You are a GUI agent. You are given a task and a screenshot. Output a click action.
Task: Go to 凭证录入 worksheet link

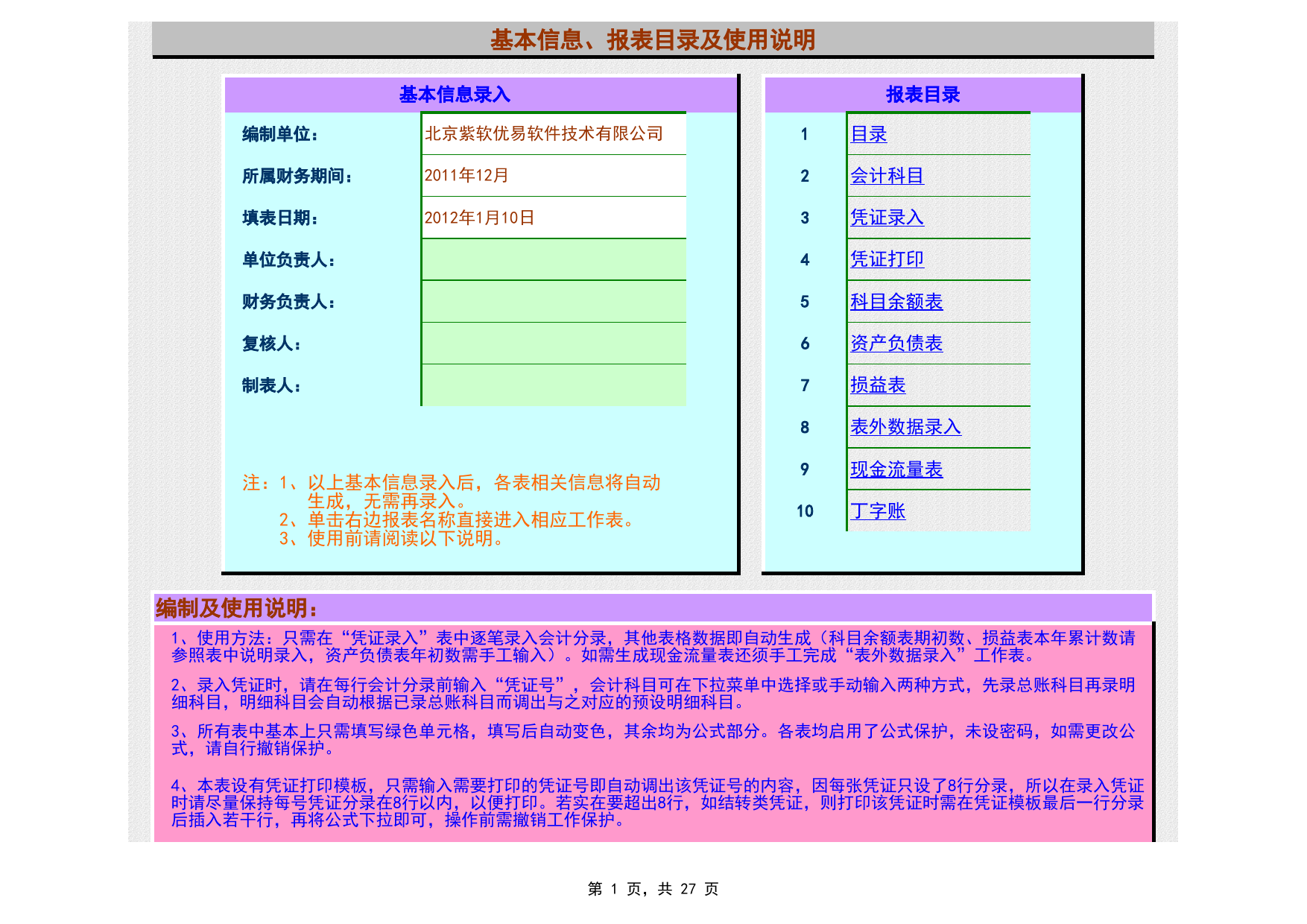pos(887,218)
